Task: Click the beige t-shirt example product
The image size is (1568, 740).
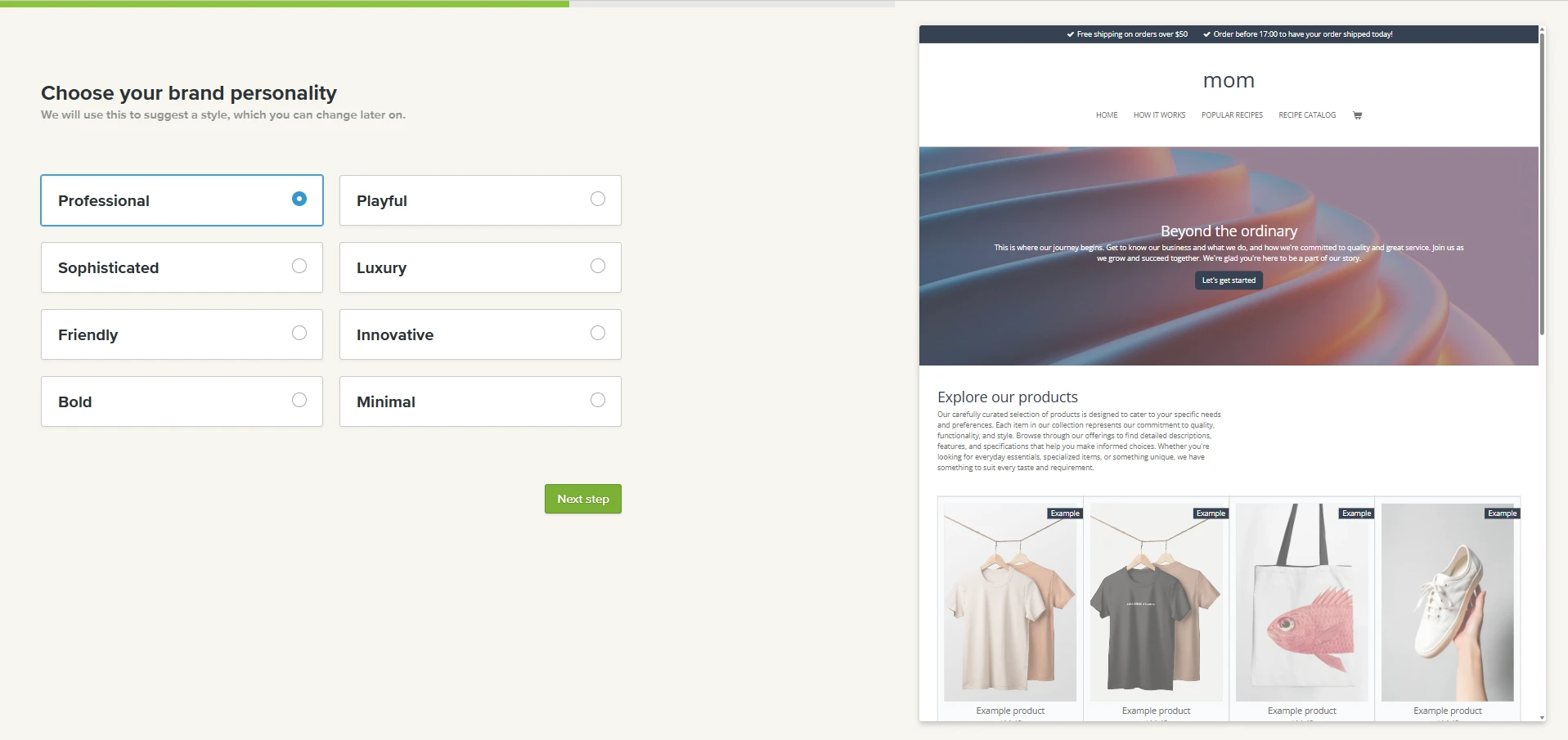Action: pyautogui.click(x=1009, y=603)
